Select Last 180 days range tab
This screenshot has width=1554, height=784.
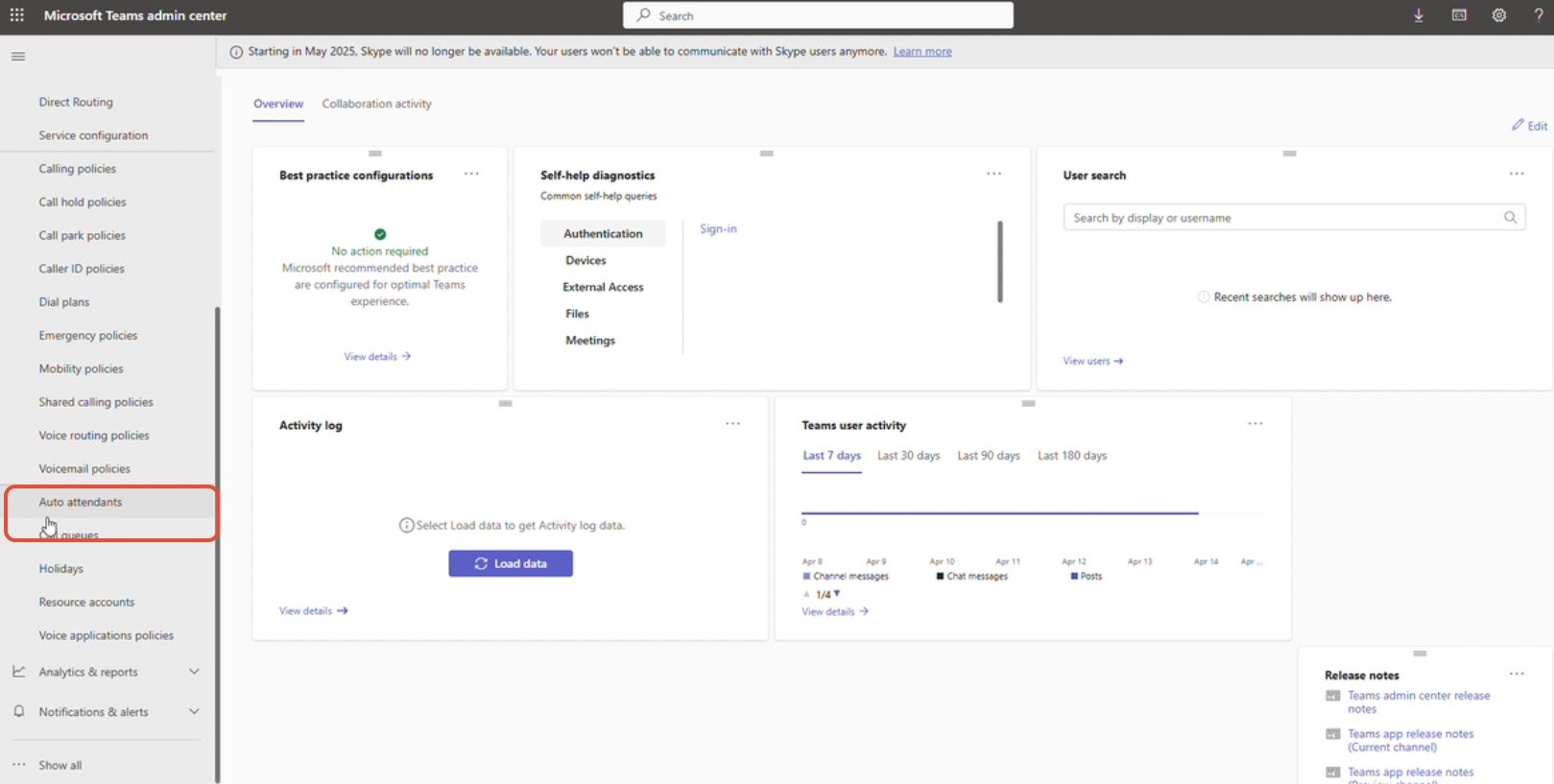click(1072, 456)
